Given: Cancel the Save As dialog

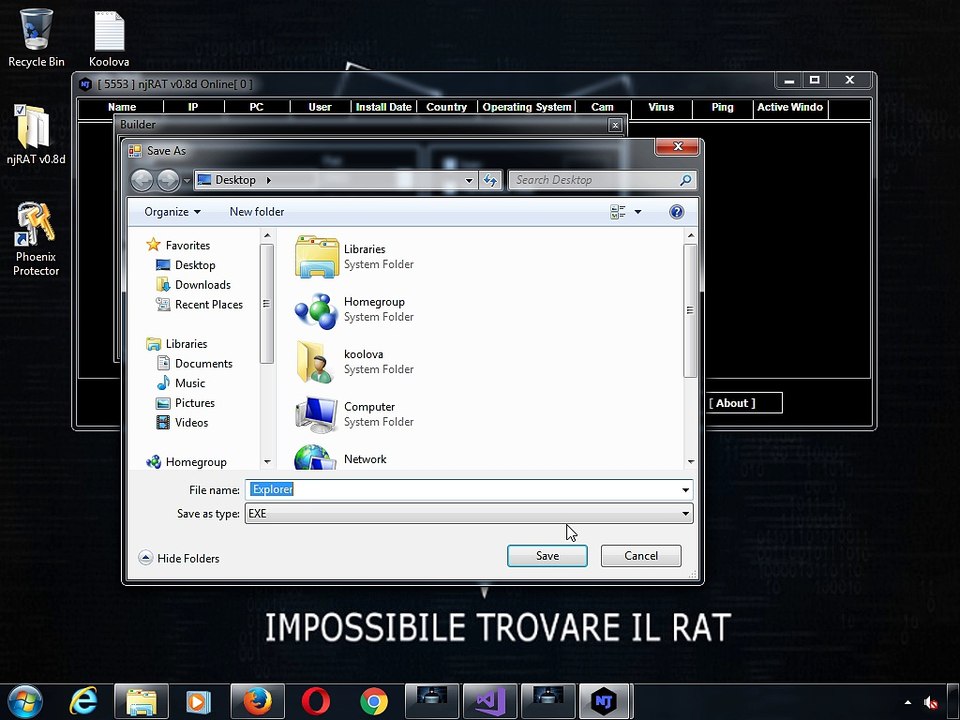Looking at the screenshot, I should tap(641, 556).
